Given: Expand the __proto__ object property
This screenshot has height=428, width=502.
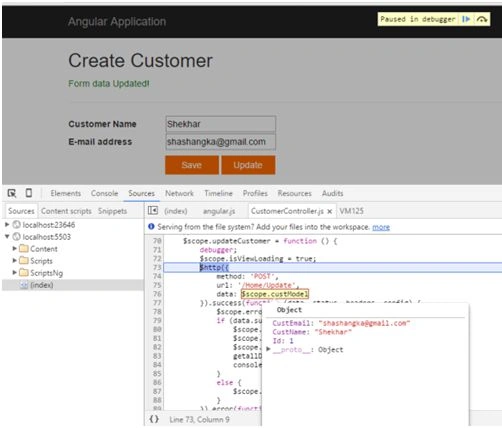Looking at the screenshot, I should pos(268,349).
